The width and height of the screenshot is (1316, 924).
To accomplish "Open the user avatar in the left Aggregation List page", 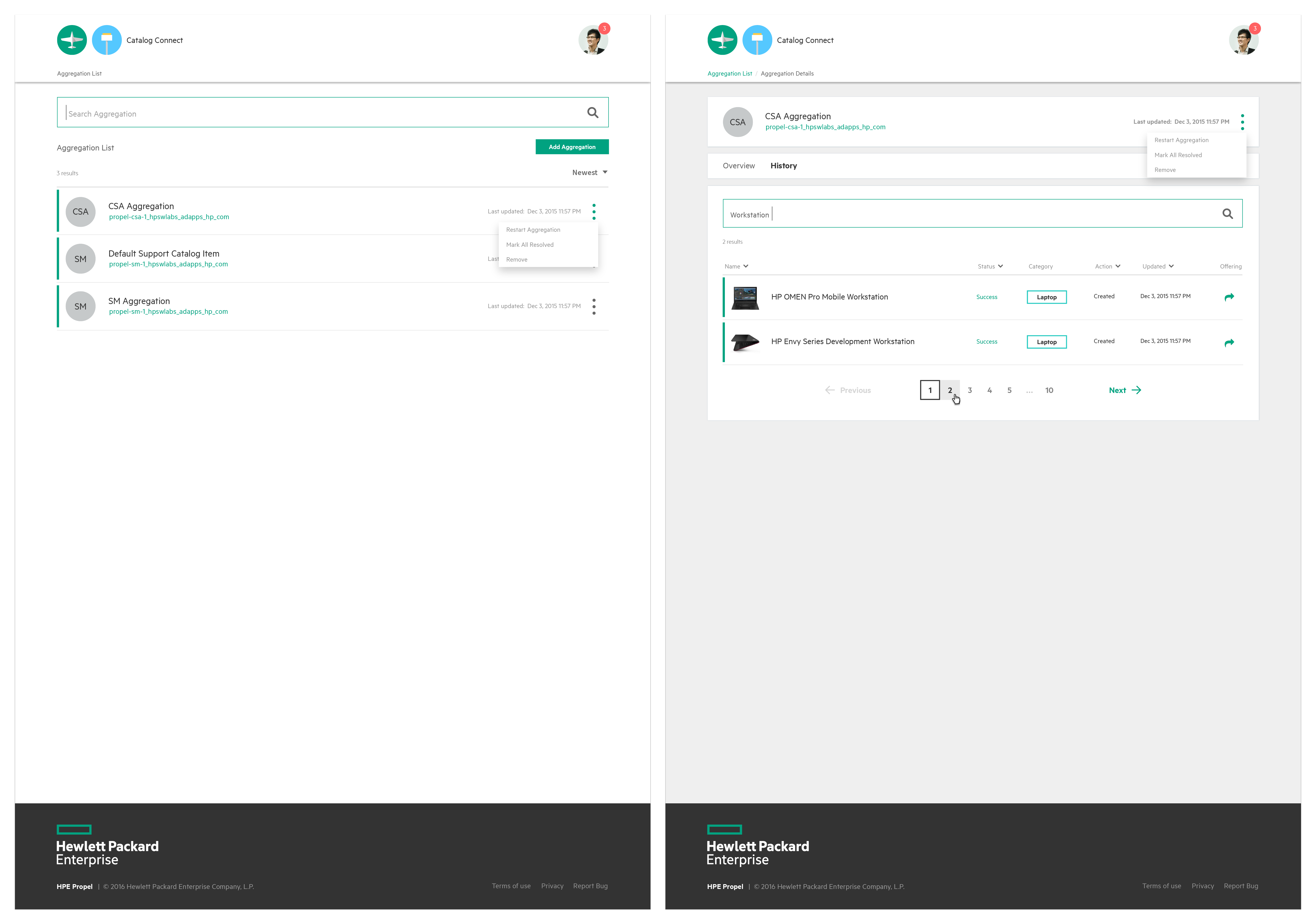I will tap(593, 40).
